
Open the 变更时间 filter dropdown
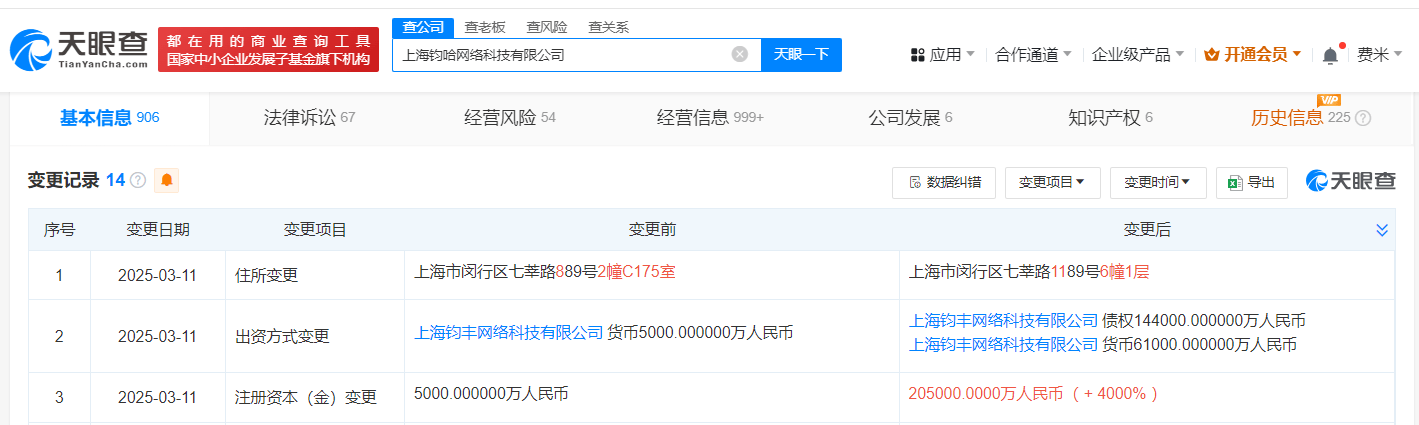click(1158, 182)
